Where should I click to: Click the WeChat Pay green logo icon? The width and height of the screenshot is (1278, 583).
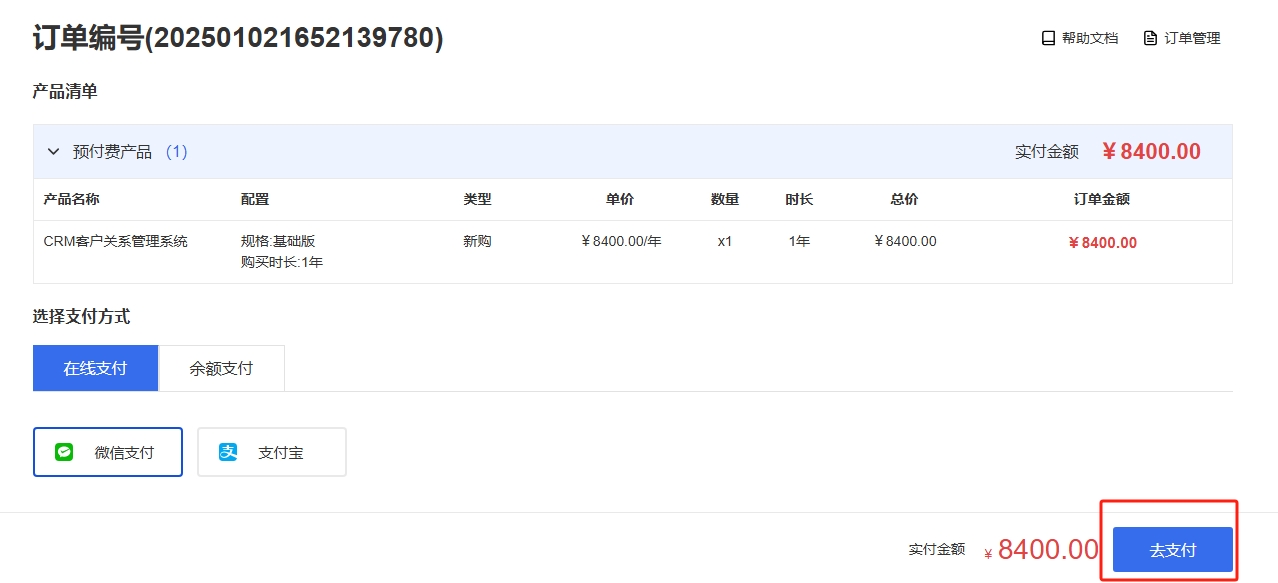pyautogui.click(x=64, y=452)
